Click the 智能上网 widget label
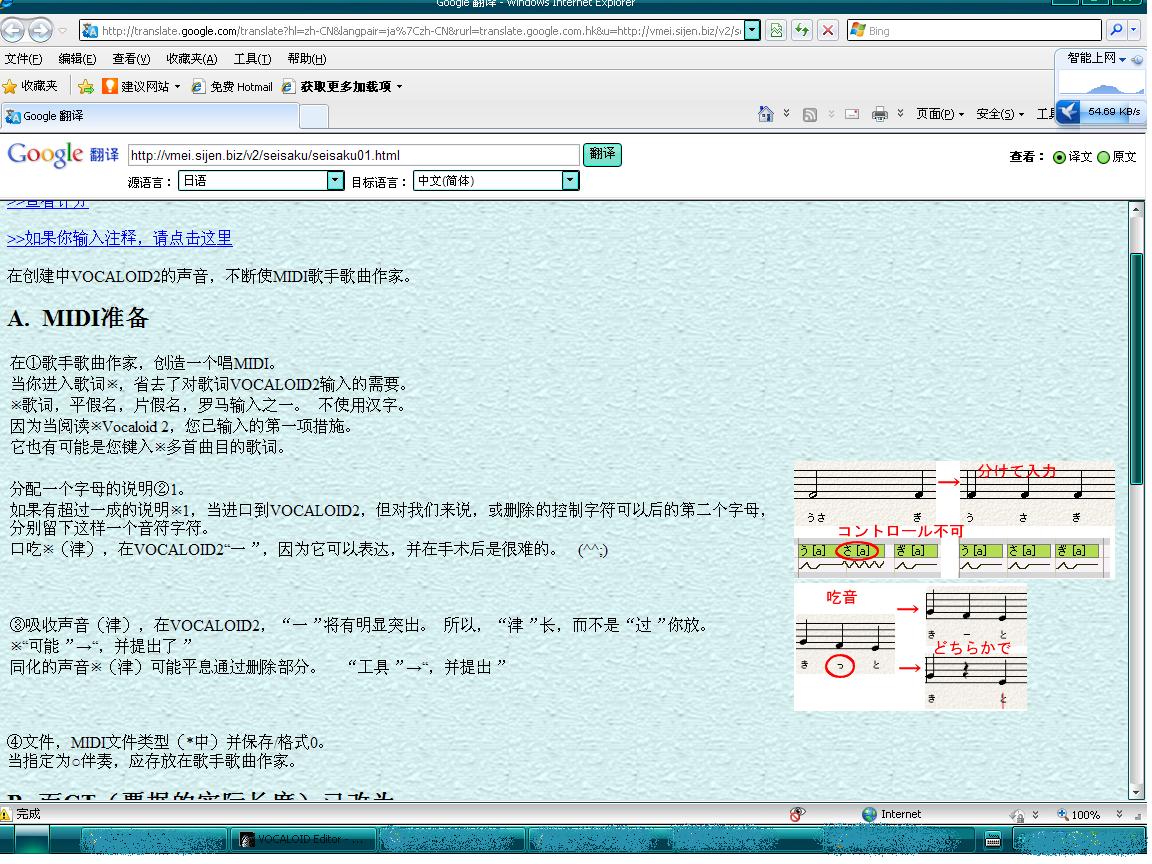Screen dimensions: 1152x864 1092,58
